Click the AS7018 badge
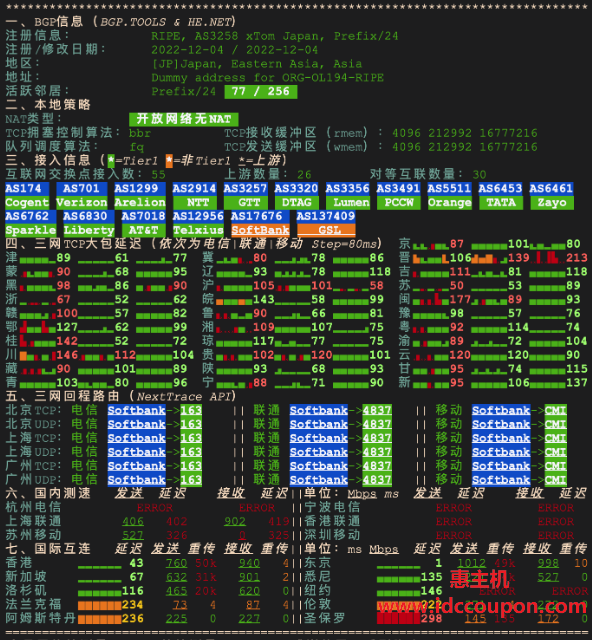 tap(143, 216)
